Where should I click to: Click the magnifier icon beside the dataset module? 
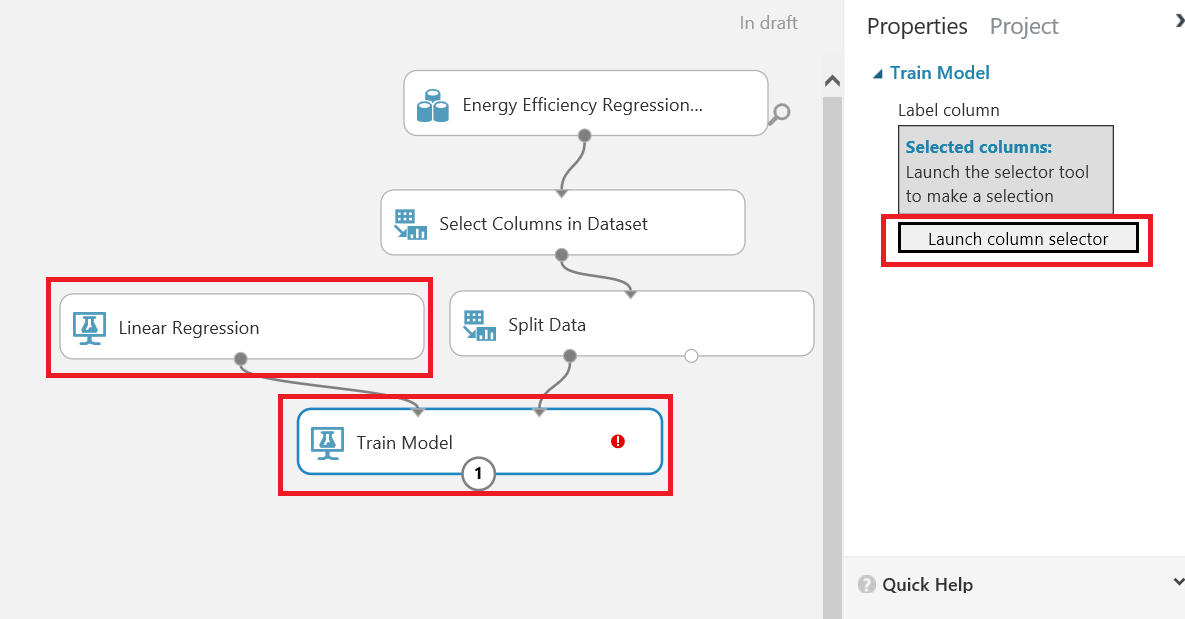781,113
